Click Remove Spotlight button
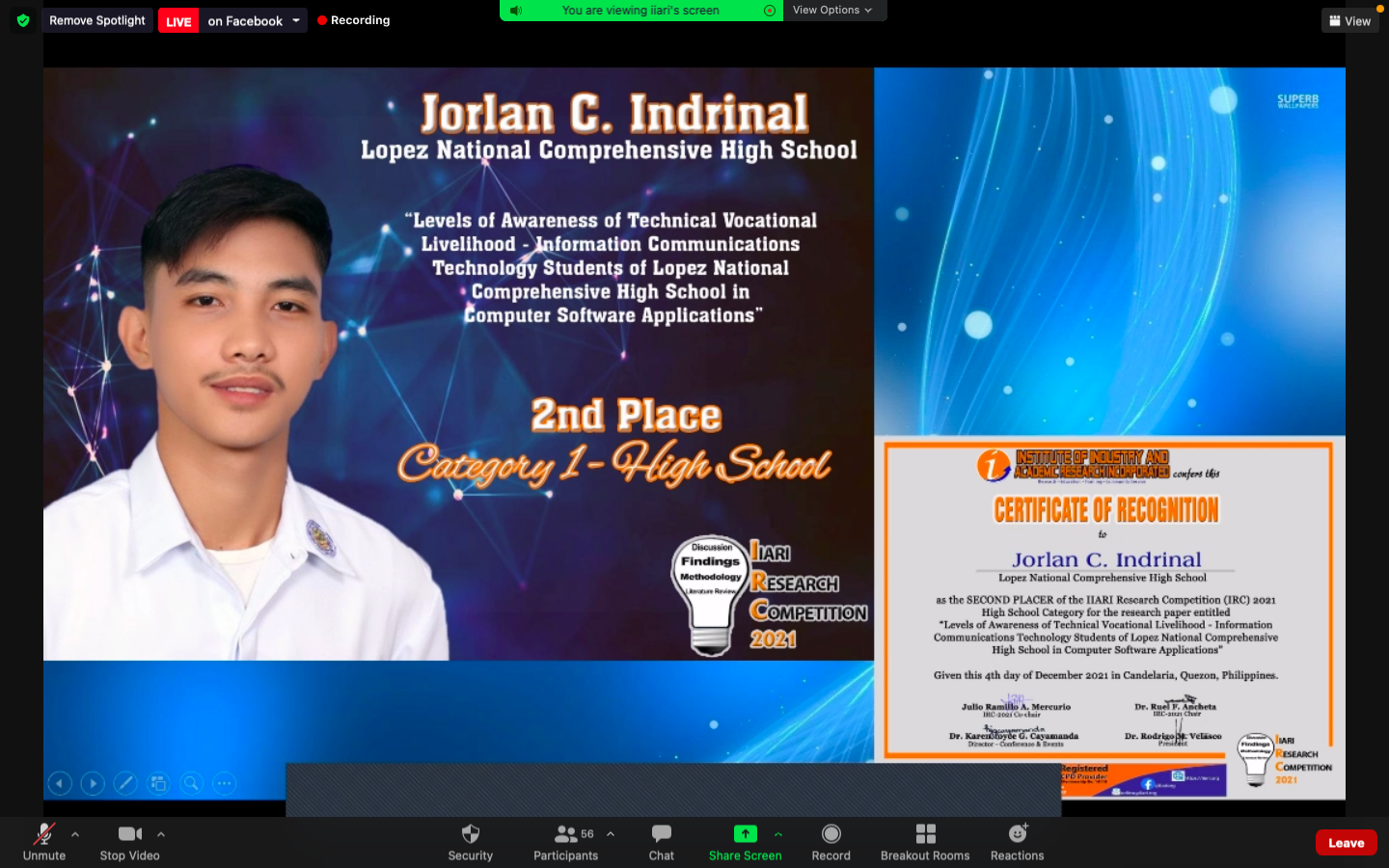The height and width of the screenshot is (868, 1389). [x=97, y=20]
